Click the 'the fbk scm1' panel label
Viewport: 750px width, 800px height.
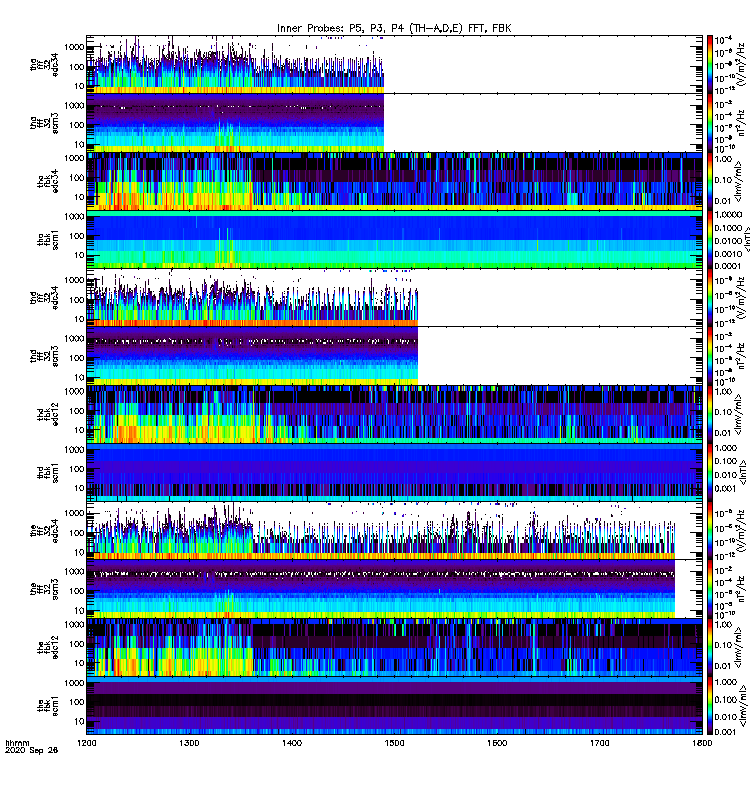48,706
